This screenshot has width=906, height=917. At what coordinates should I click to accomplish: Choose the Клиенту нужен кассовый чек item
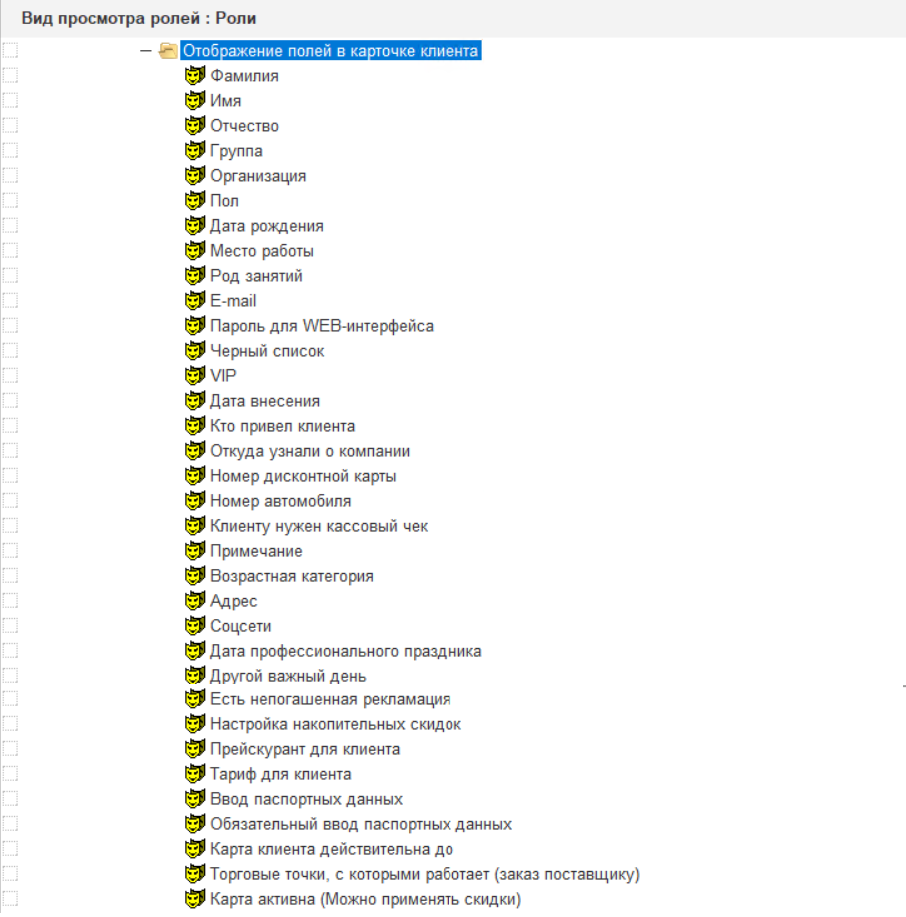[319, 526]
